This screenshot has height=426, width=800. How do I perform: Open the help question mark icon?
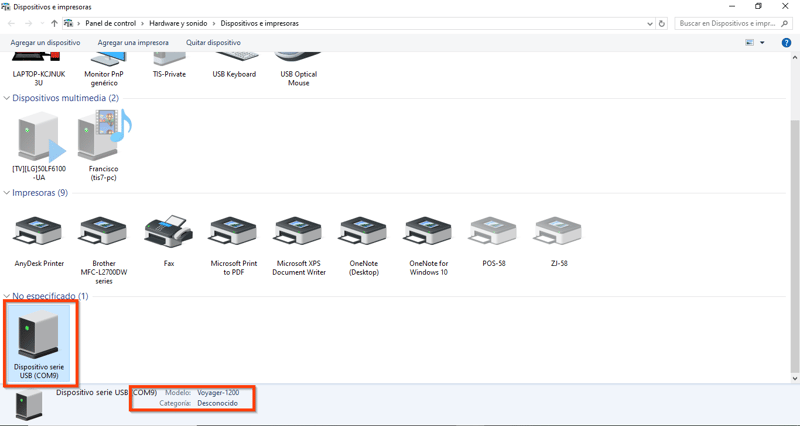point(786,43)
